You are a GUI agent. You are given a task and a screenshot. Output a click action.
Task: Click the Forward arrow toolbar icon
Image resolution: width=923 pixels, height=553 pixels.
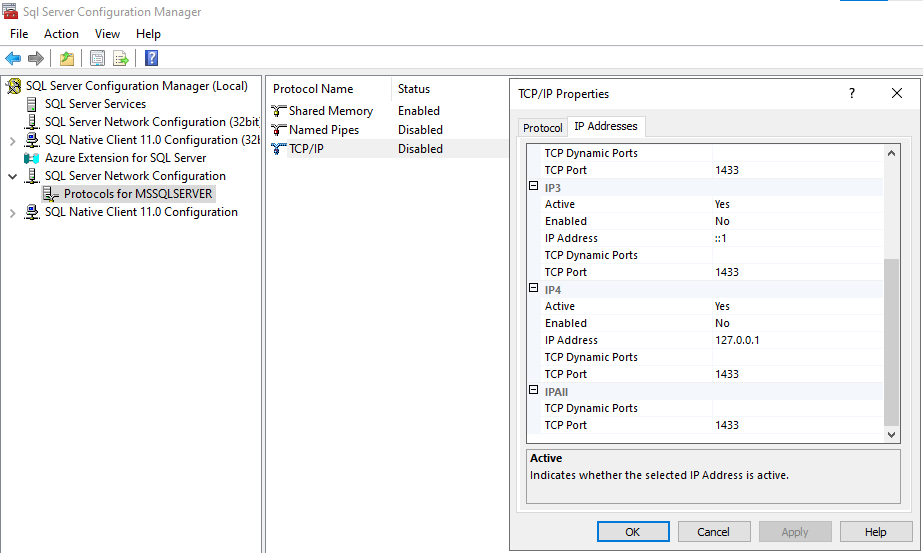click(x=35, y=58)
